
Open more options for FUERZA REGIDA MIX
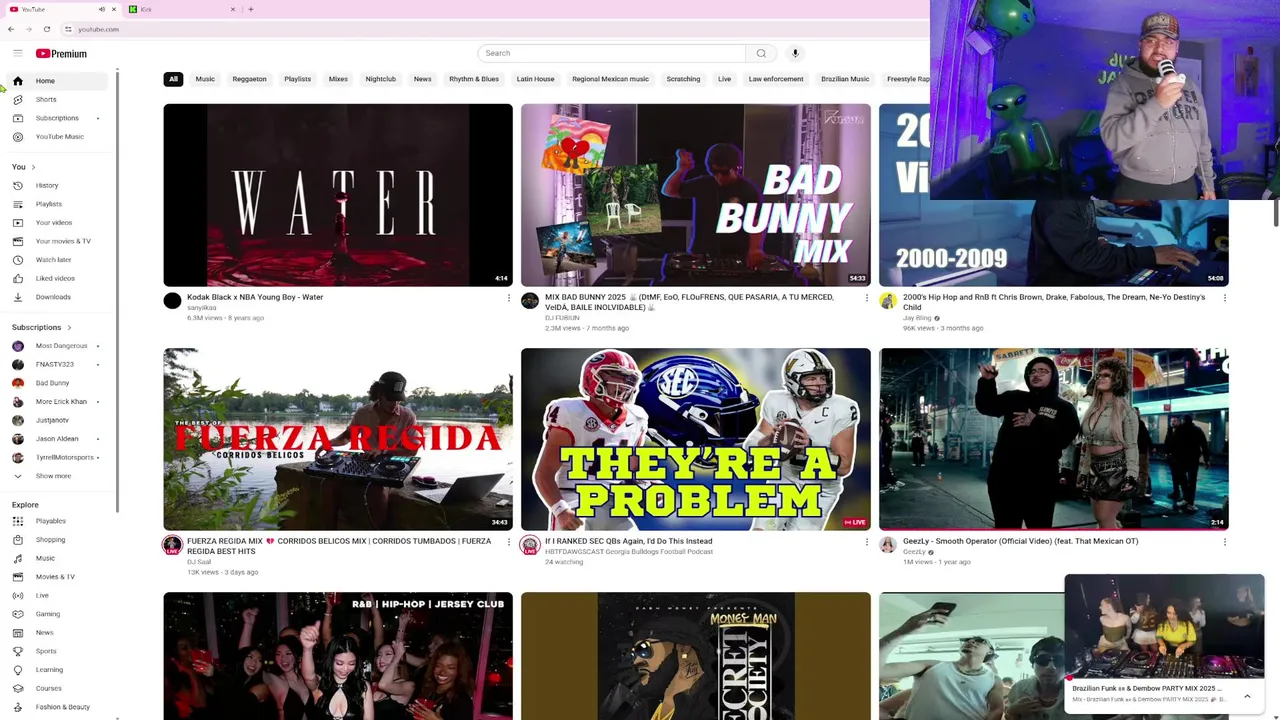tap(508, 542)
